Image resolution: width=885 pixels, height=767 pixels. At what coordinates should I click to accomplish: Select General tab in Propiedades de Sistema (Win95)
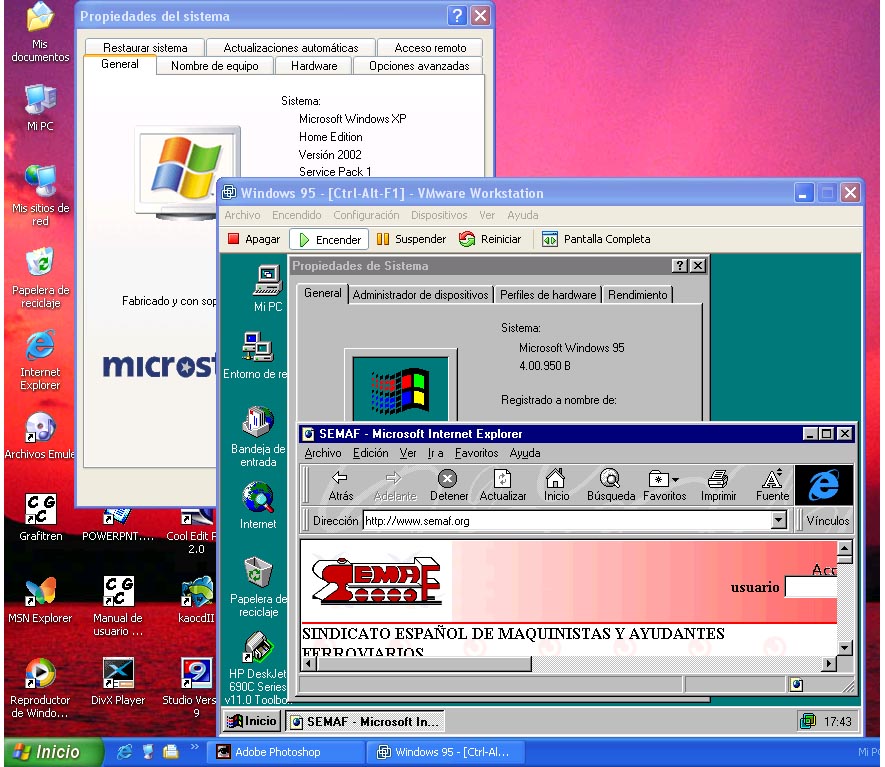(x=322, y=293)
